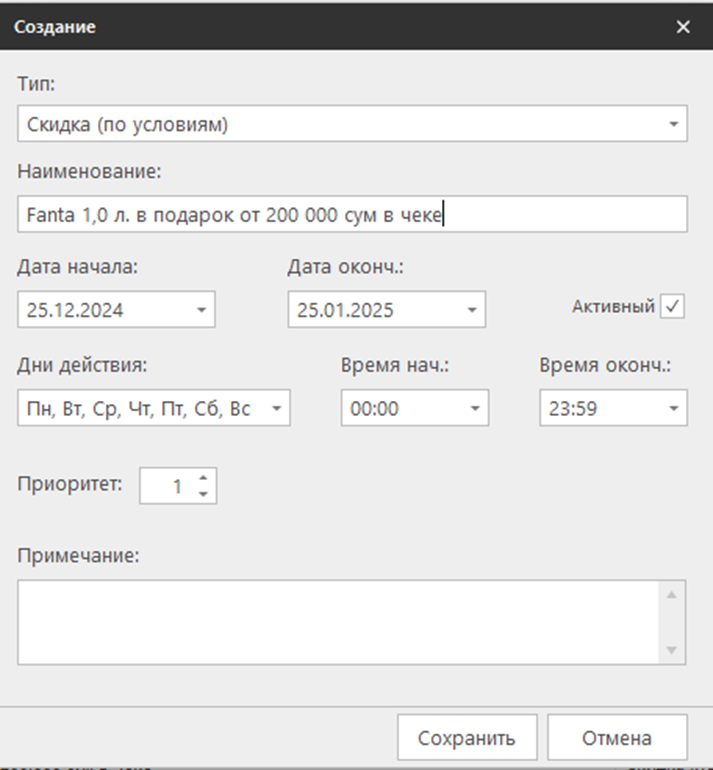This screenshot has width=713, height=770.
Task: Click the 23:59 end time value
Action: 568,408
